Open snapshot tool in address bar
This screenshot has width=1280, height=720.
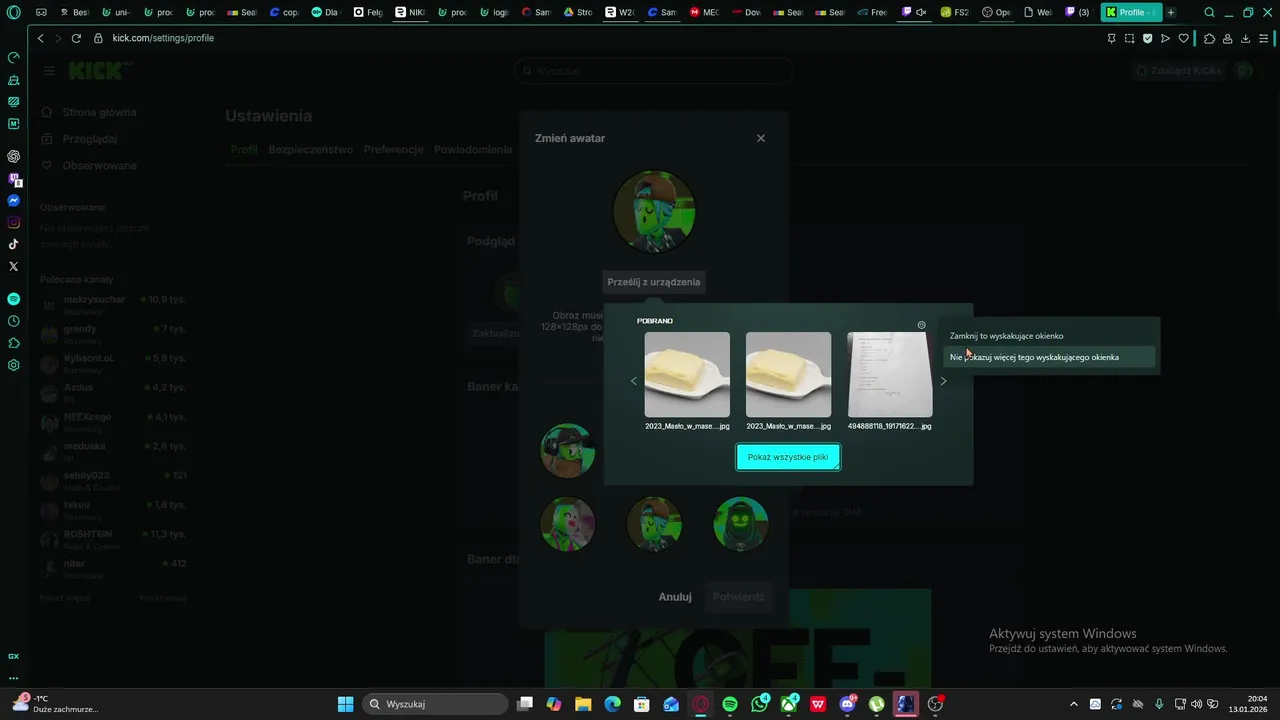pyautogui.click(x=1129, y=38)
